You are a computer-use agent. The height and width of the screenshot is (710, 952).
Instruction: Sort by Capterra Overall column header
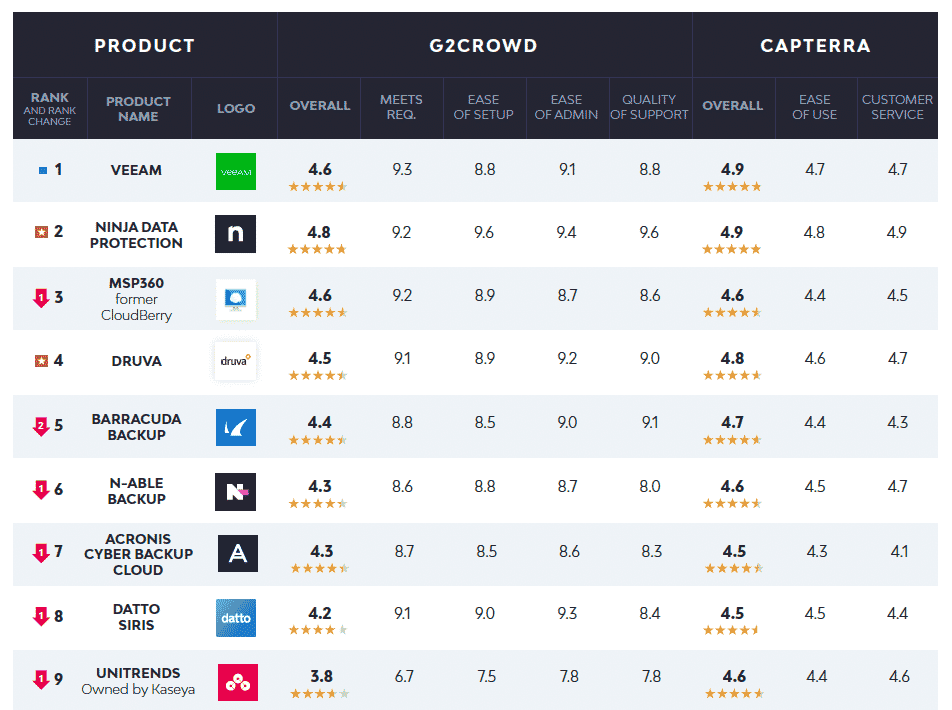point(732,106)
